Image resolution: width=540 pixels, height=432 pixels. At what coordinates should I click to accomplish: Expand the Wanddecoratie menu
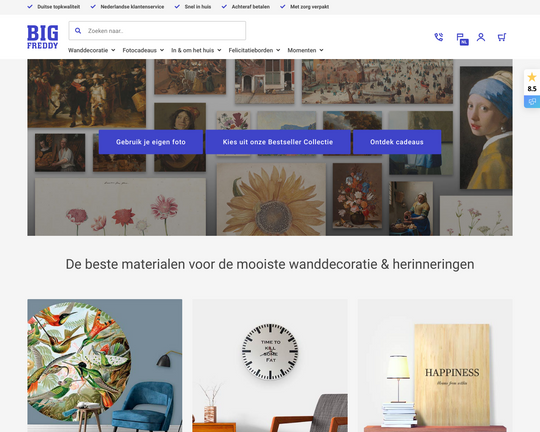pyautogui.click(x=92, y=50)
